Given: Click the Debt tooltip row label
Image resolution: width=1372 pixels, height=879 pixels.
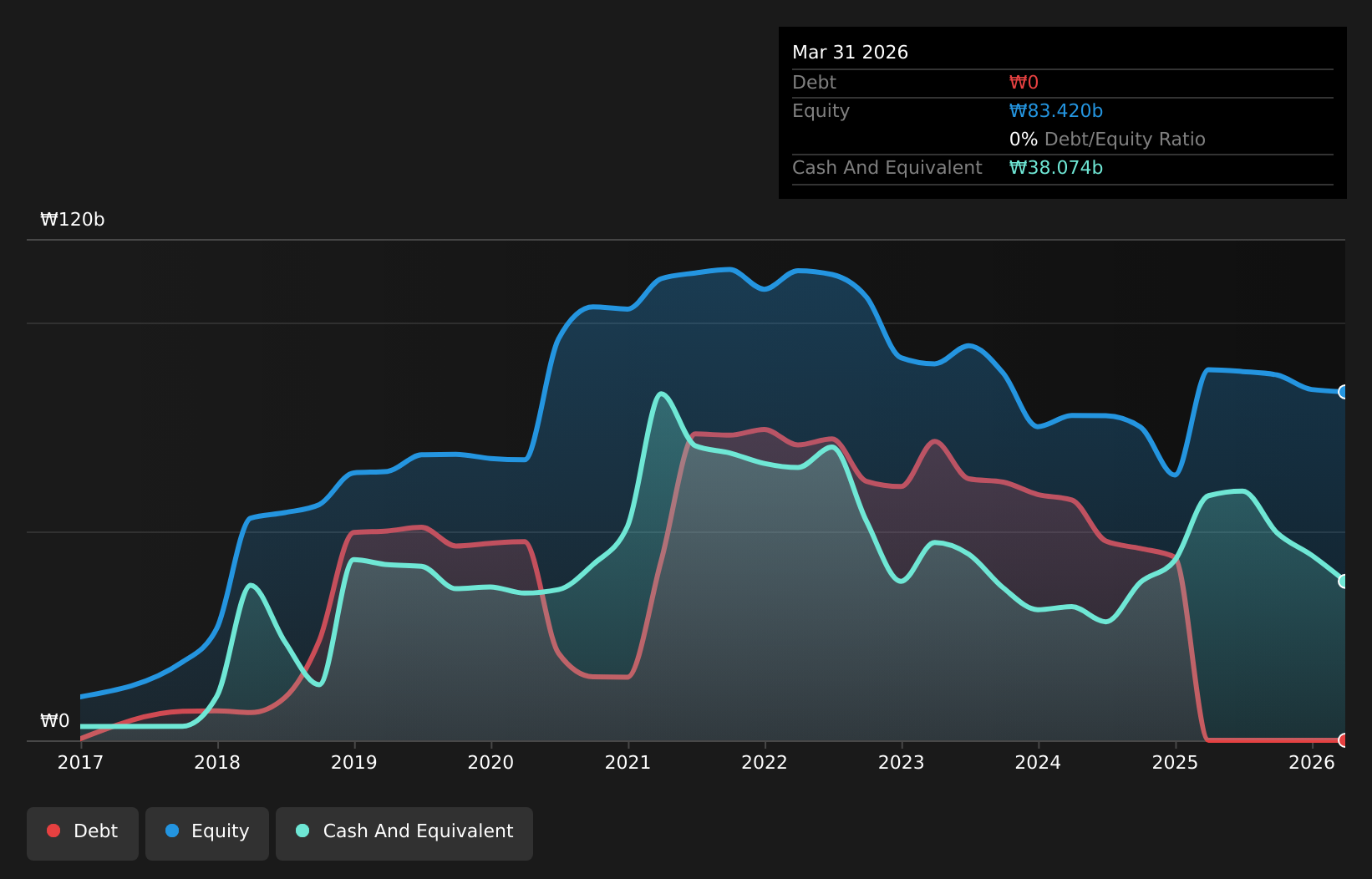Looking at the screenshot, I should pos(814,83).
